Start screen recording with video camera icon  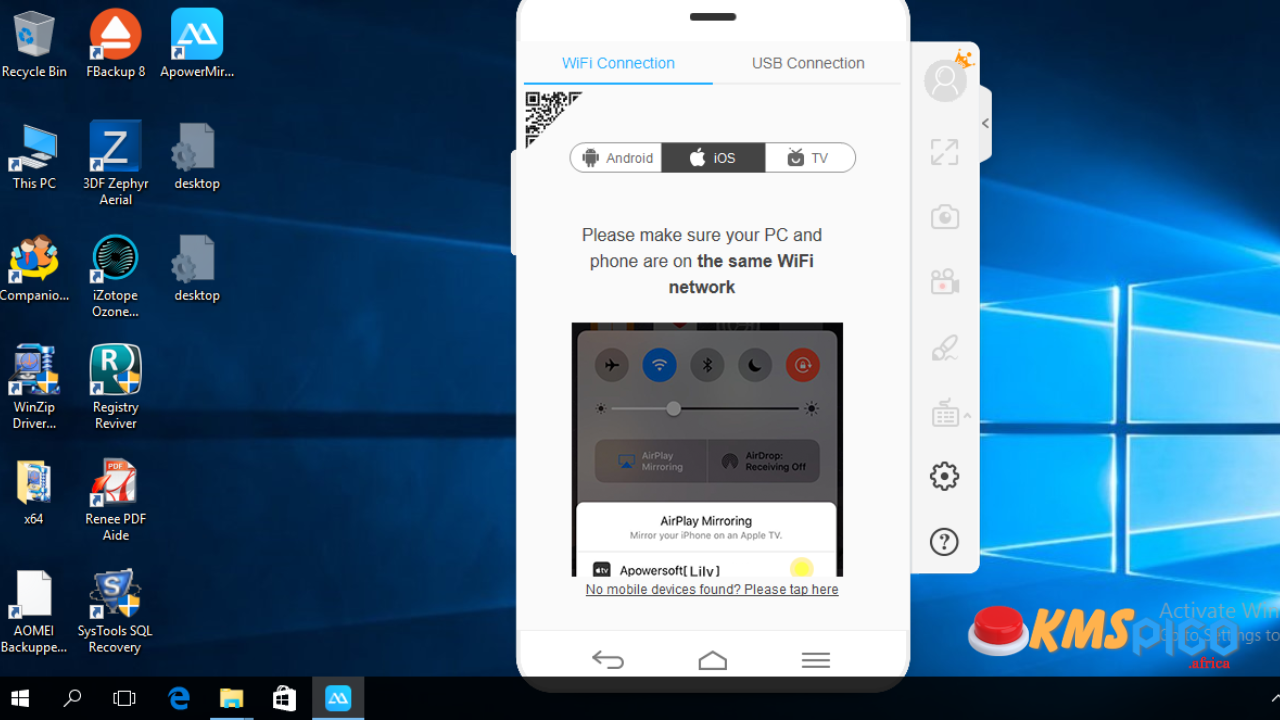[x=944, y=282]
